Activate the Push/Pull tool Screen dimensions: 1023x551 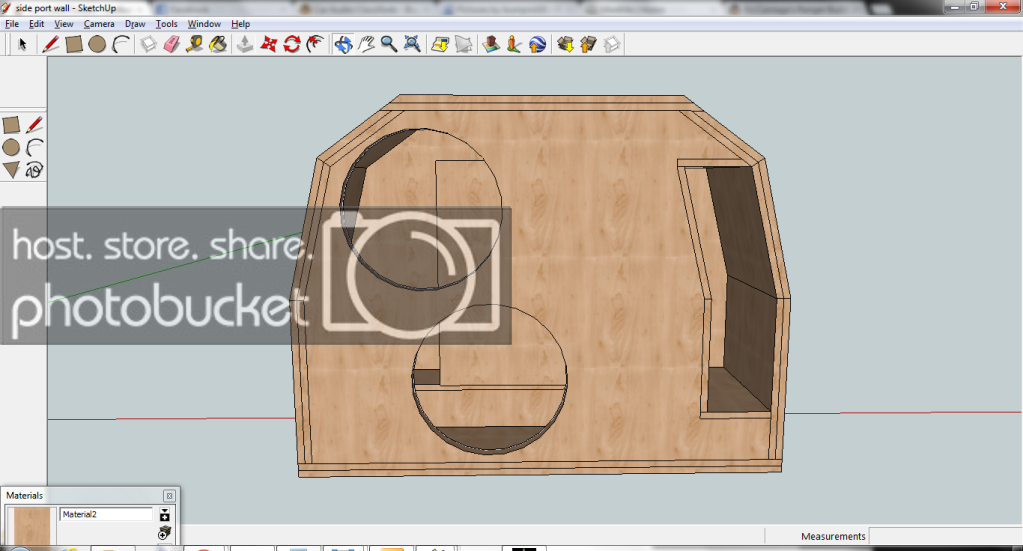(245, 44)
